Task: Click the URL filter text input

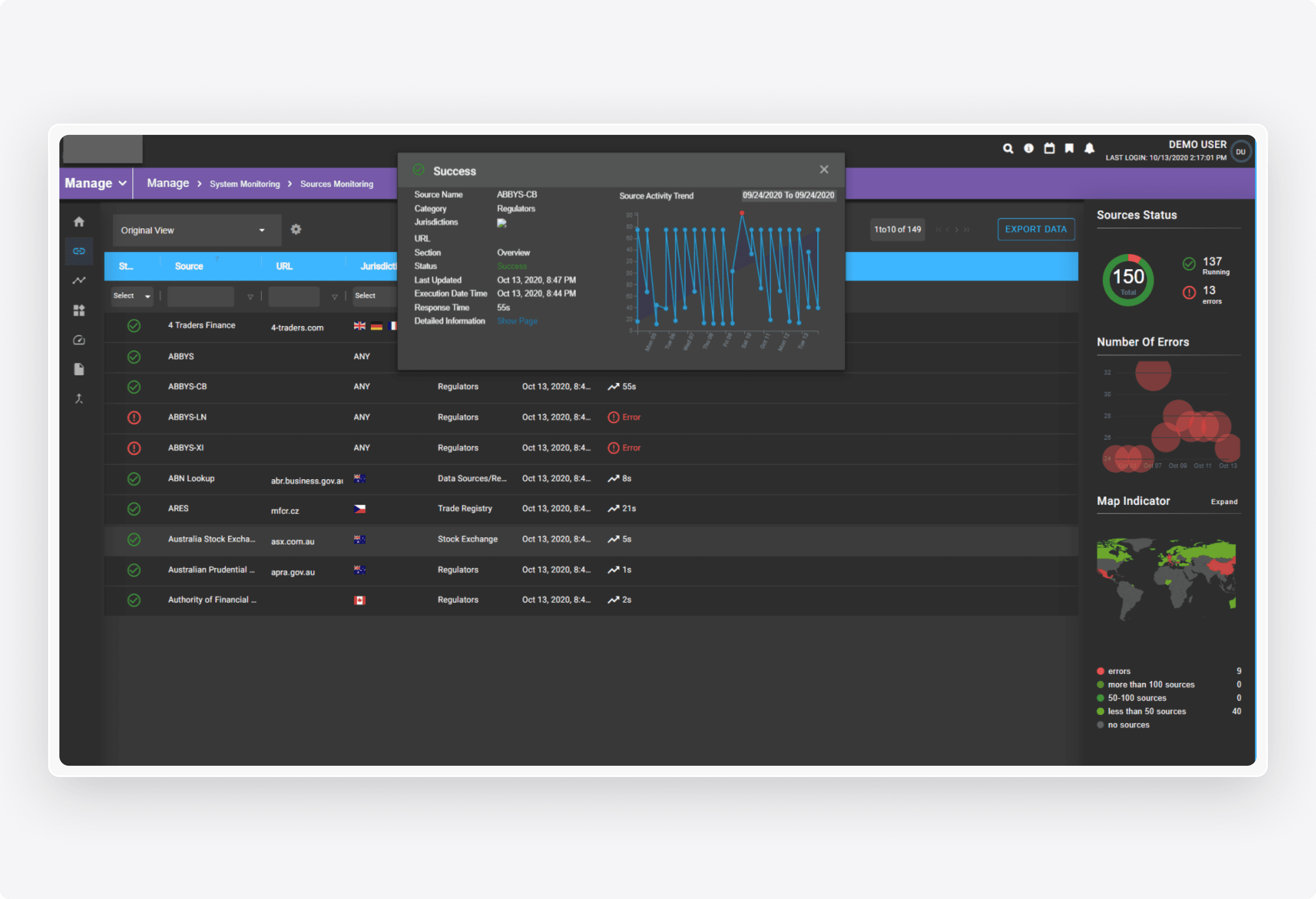Action: [294, 296]
